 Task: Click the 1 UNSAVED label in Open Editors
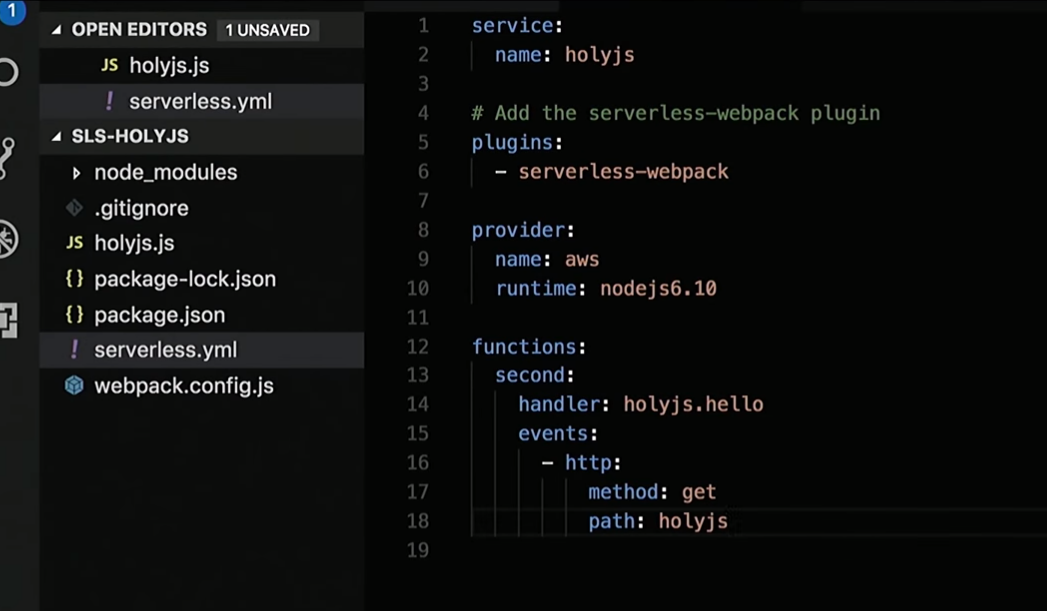[267, 30]
